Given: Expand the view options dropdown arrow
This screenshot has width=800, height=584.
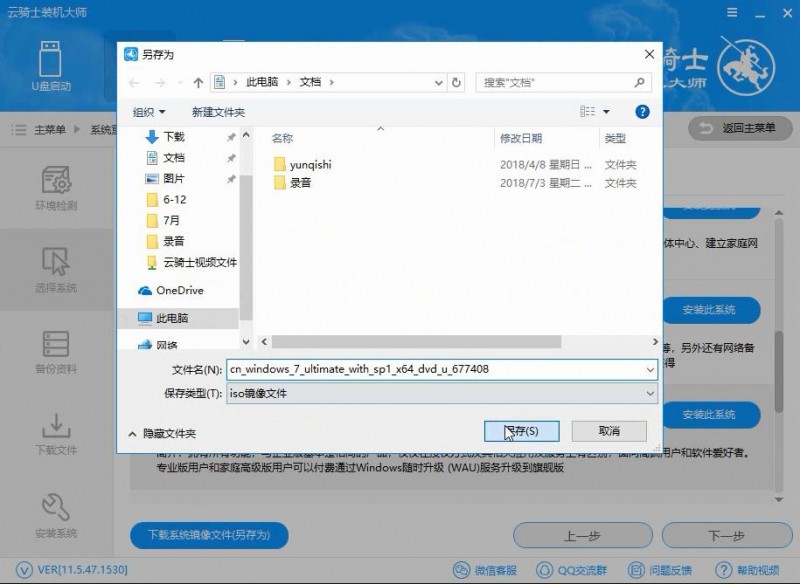Looking at the screenshot, I should [606, 111].
